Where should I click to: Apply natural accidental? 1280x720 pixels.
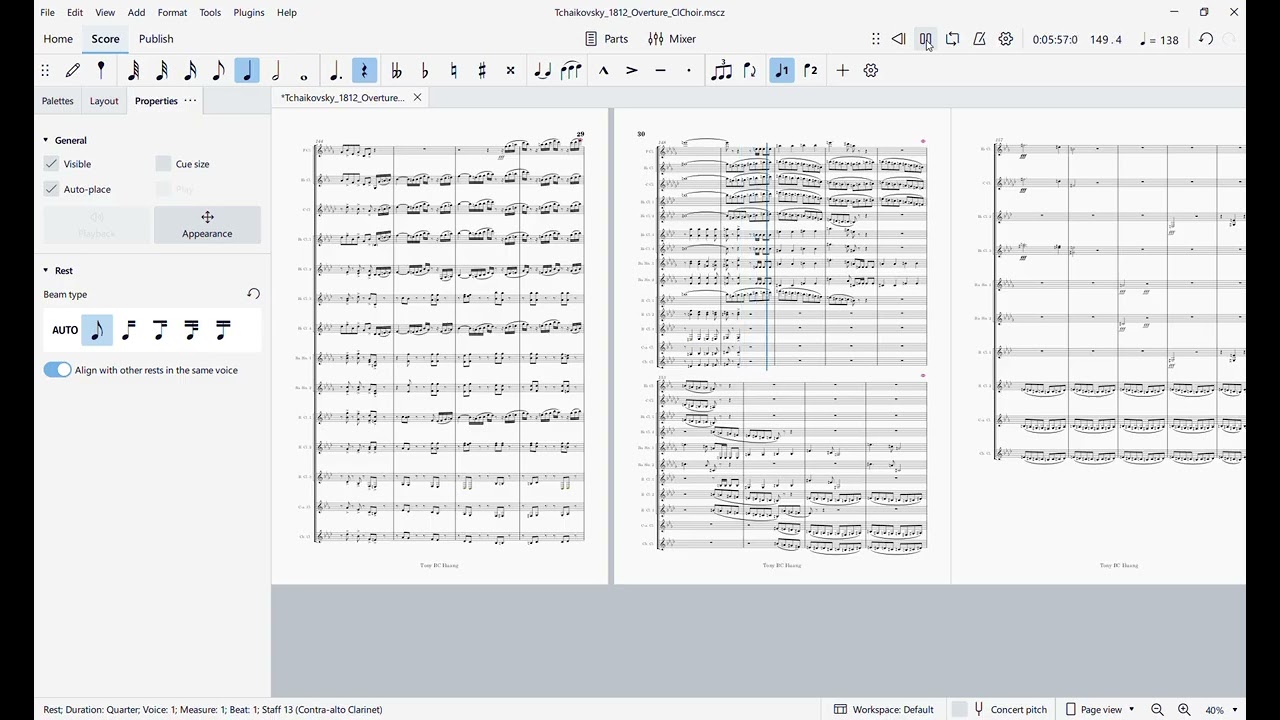[454, 71]
